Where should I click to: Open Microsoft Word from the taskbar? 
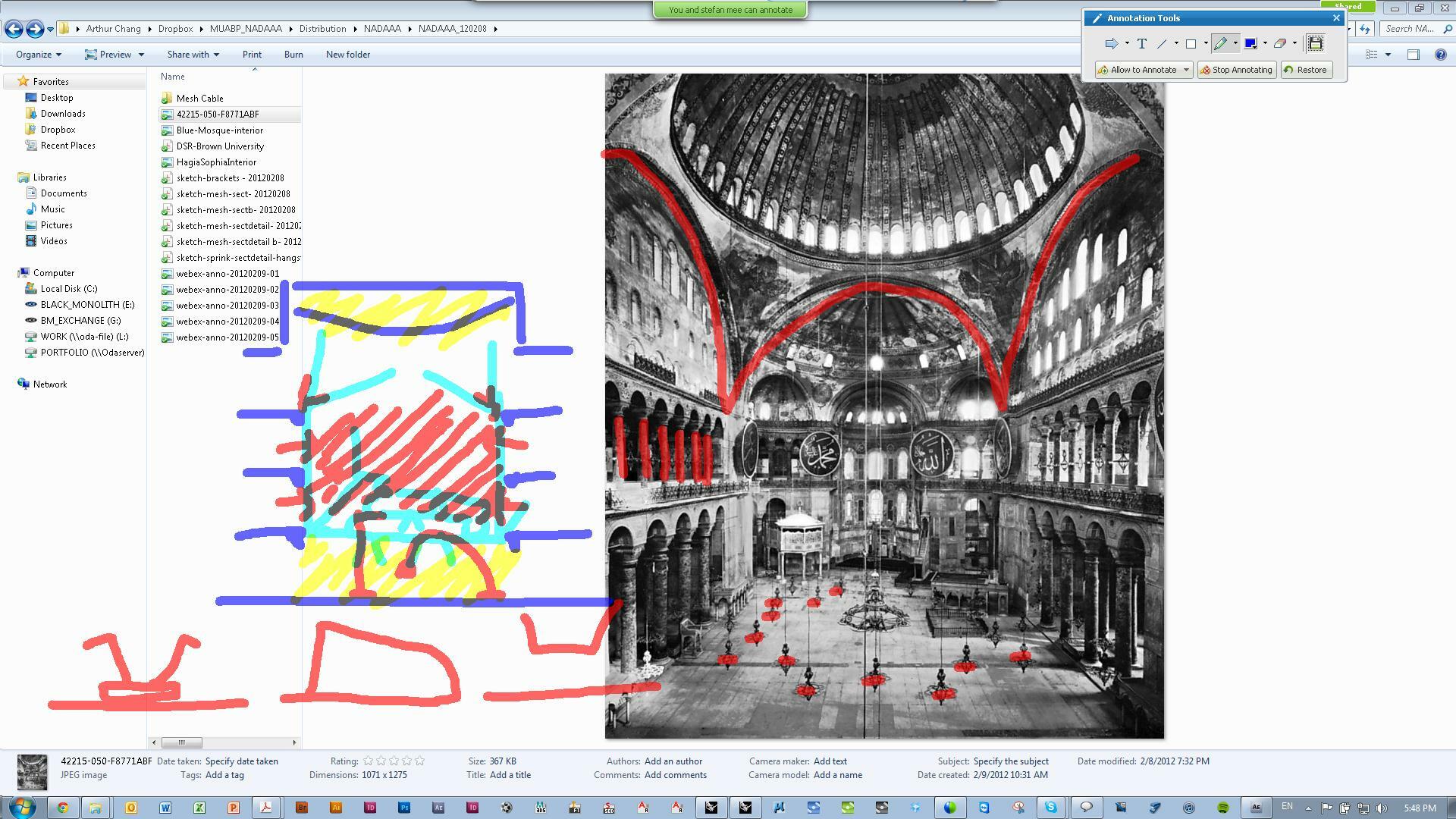click(165, 808)
